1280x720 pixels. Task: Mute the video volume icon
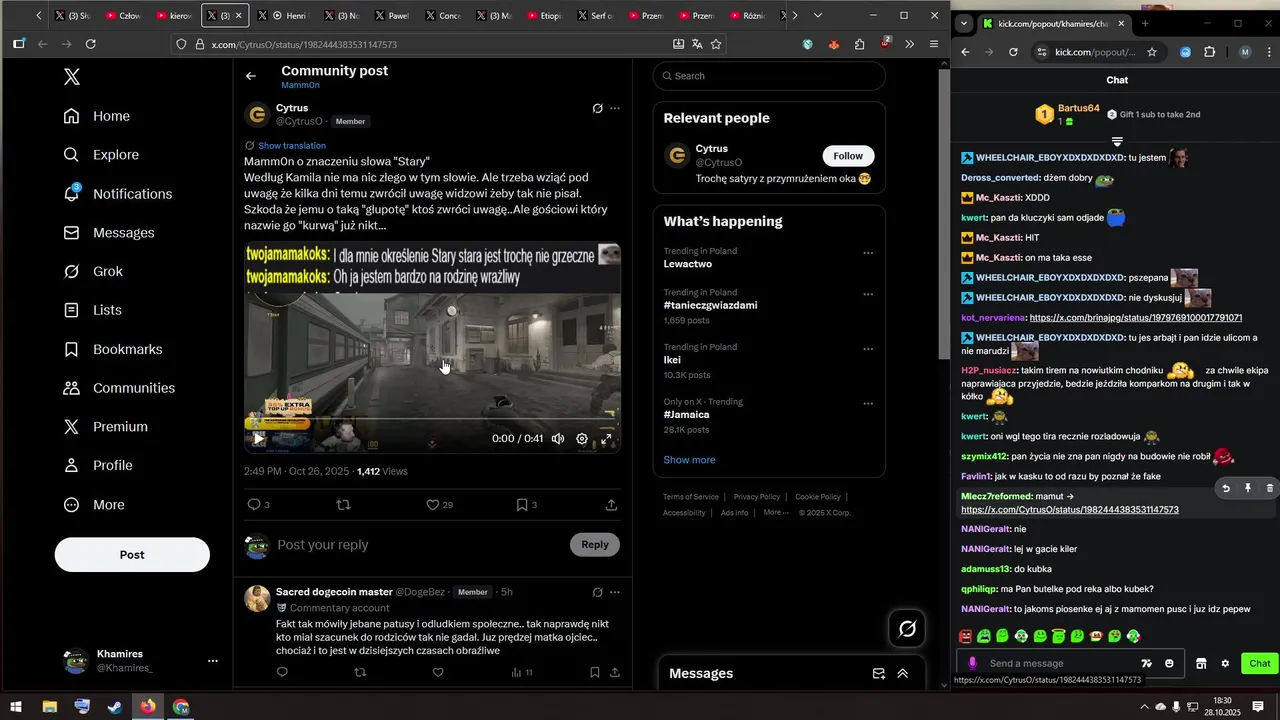(x=558, y=438)
